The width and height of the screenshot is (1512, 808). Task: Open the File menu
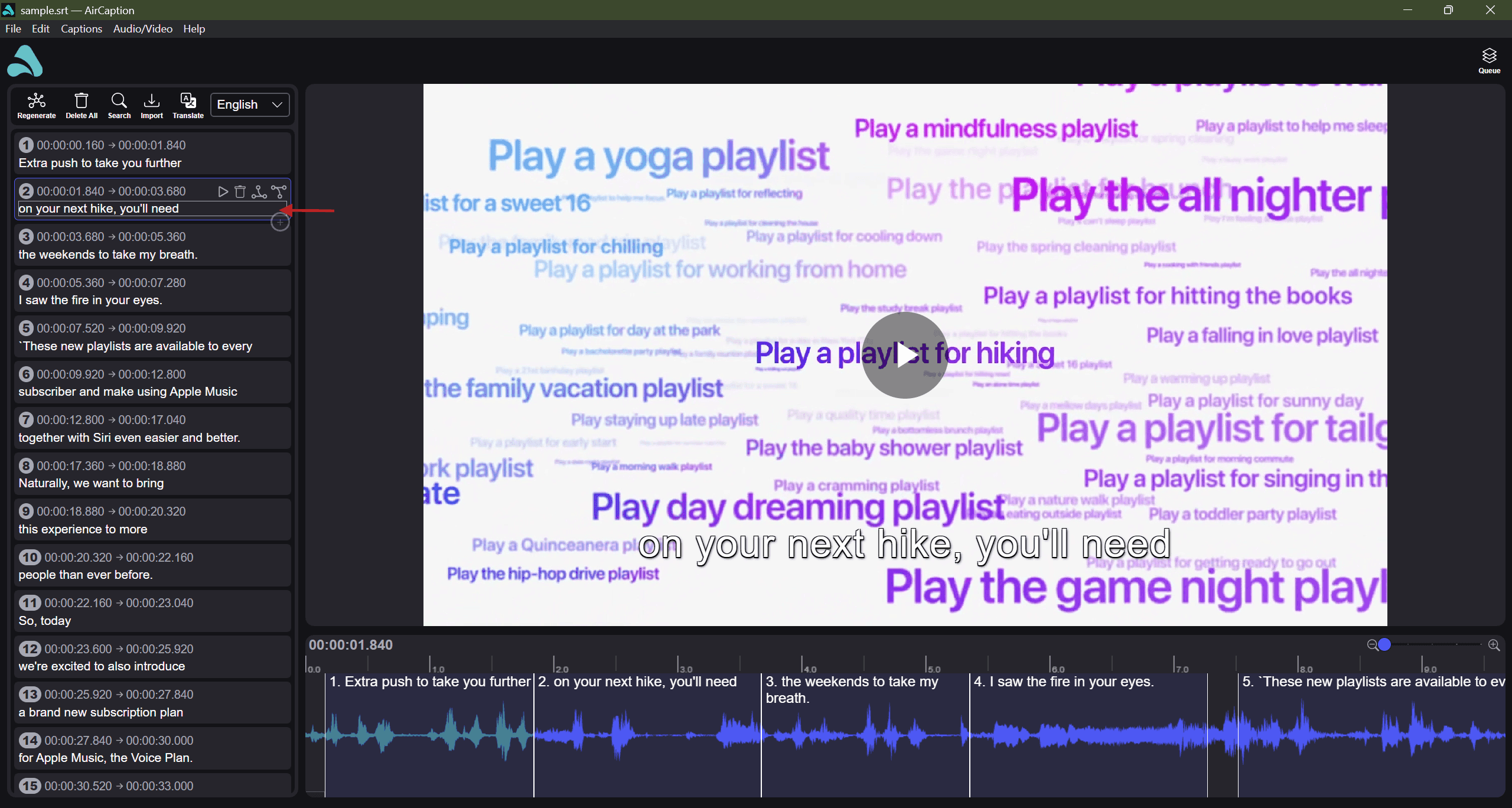coord(13,28)
